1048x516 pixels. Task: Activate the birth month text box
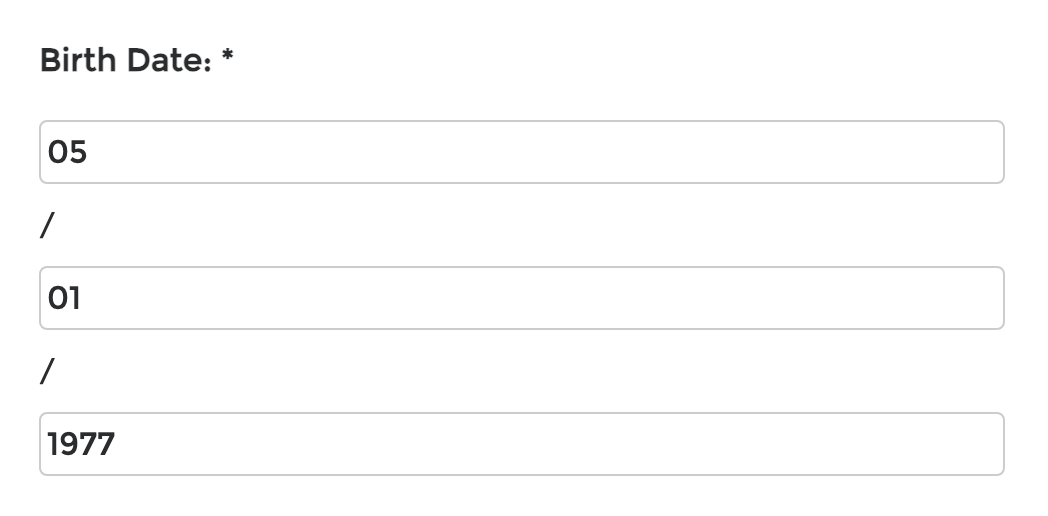(522, 152)
